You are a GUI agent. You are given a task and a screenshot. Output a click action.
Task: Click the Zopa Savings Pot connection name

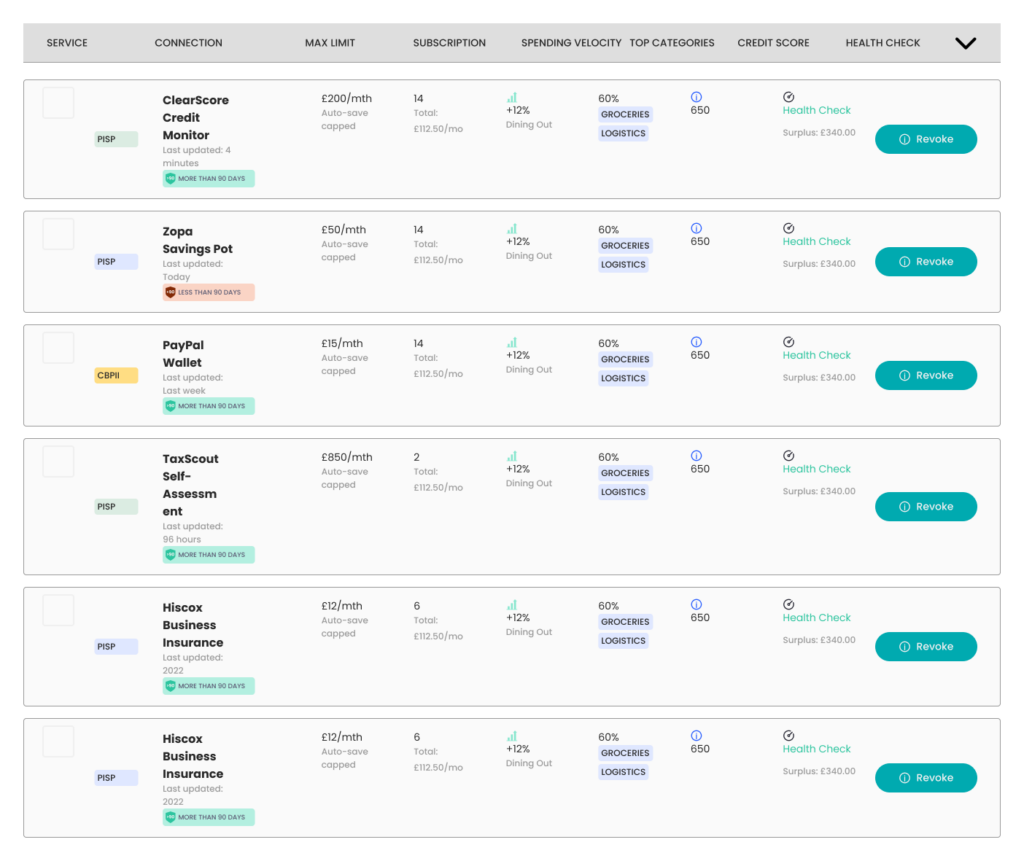[197, 240]
